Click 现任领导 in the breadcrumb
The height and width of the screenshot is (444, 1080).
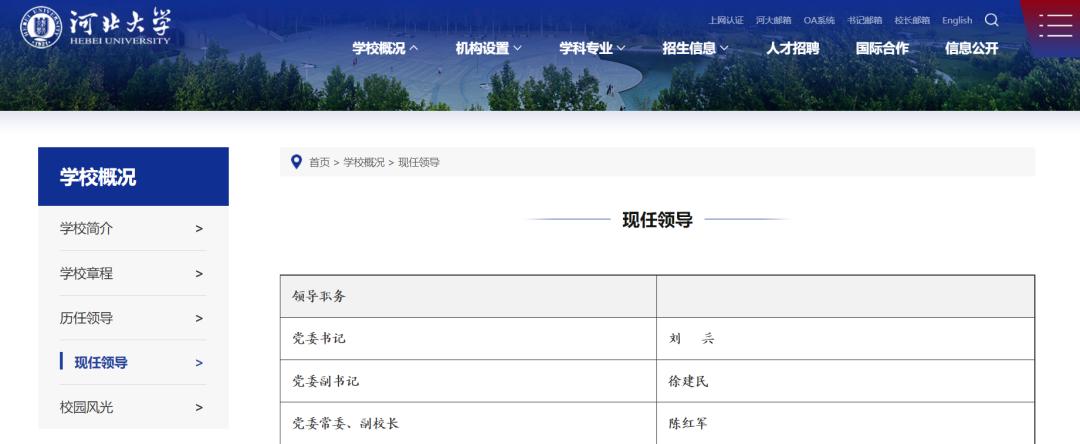point(419,162)
